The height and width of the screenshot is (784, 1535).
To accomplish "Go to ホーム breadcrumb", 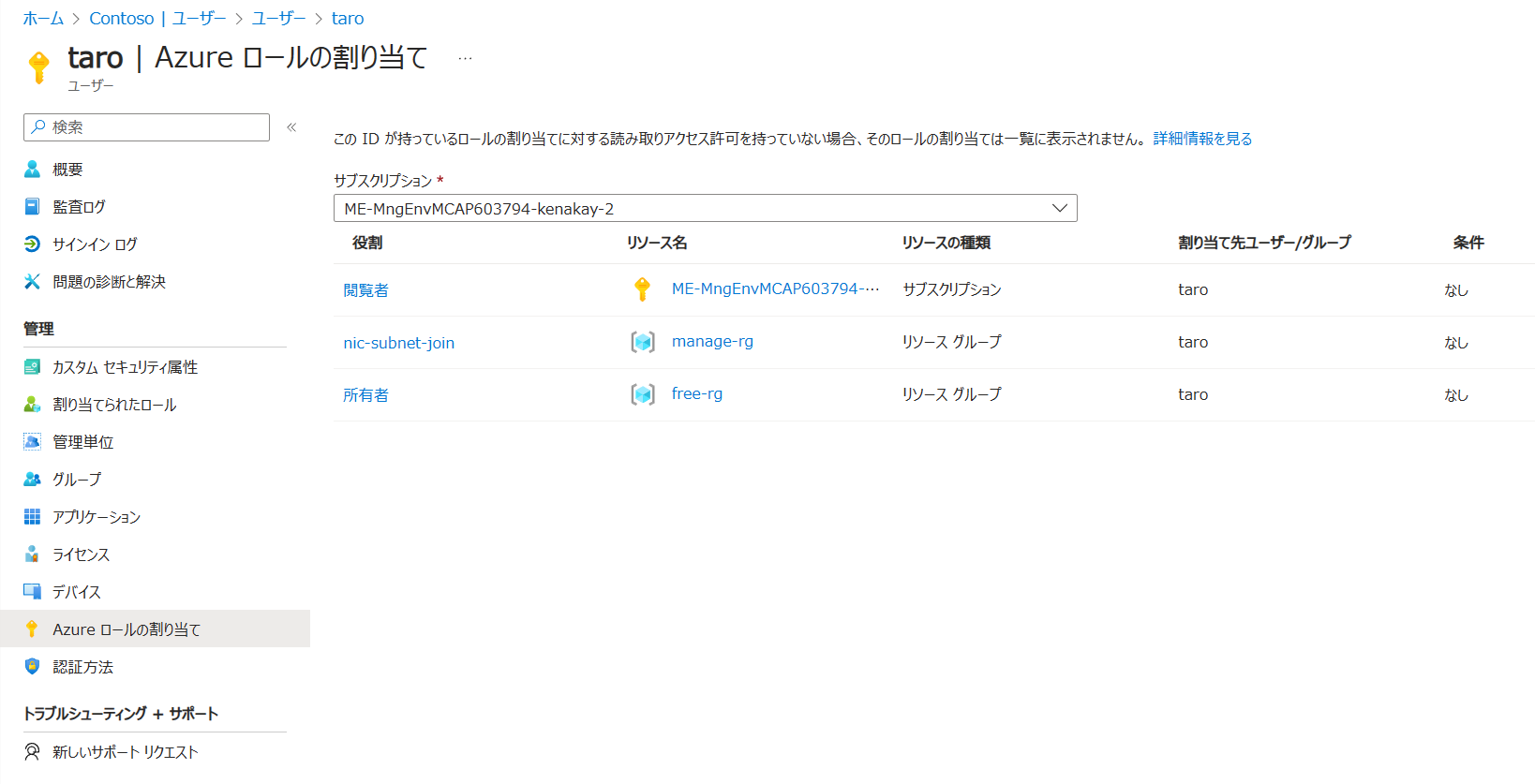I will tap(43, 18).
